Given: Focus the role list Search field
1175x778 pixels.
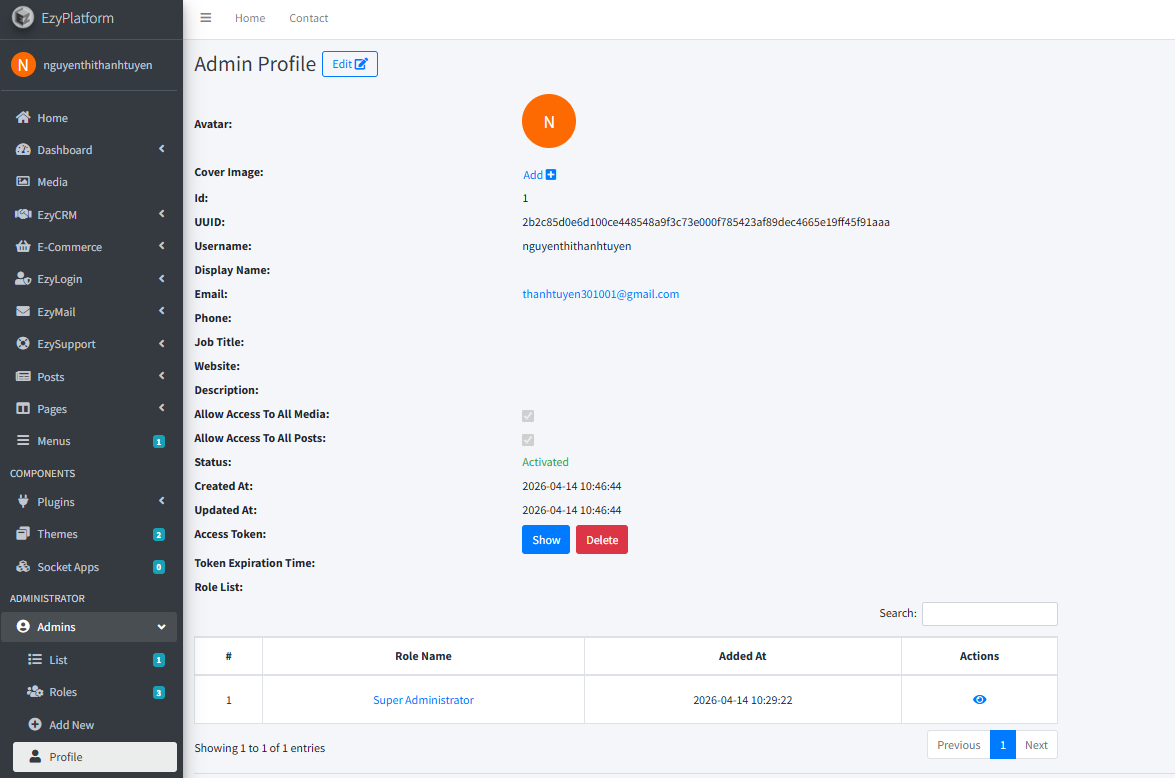Looking at the screenshot, I should click(x=989, y=614).
